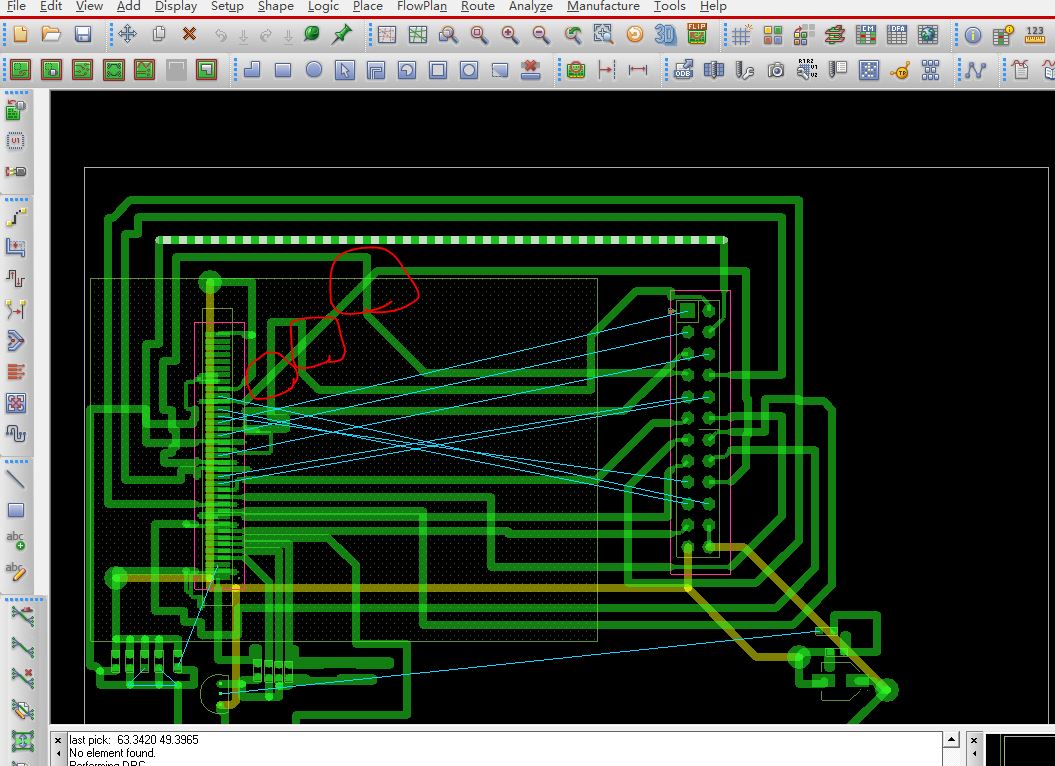The height and width of the screenshot is (766, 1055).
Task: Open the Shape menu
Action: coord(276,6)
